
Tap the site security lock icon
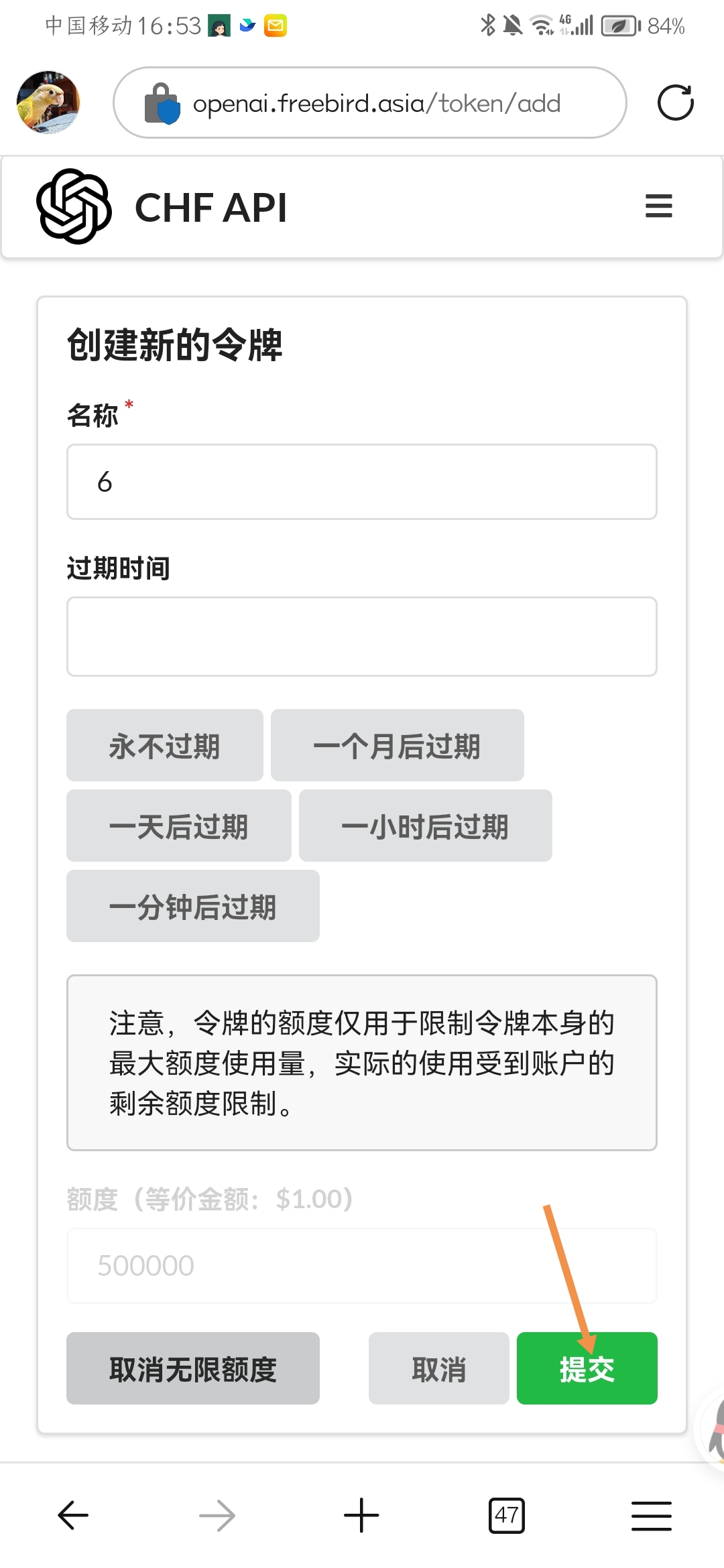point(162,103)
